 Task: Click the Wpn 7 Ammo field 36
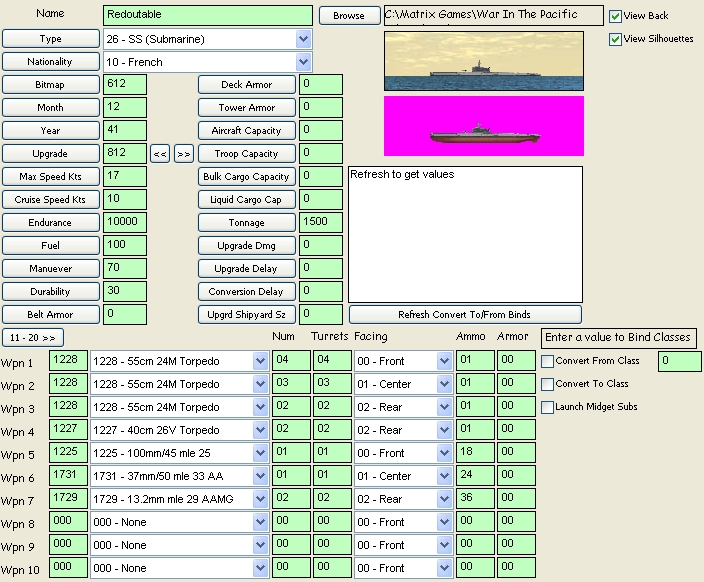475,498
